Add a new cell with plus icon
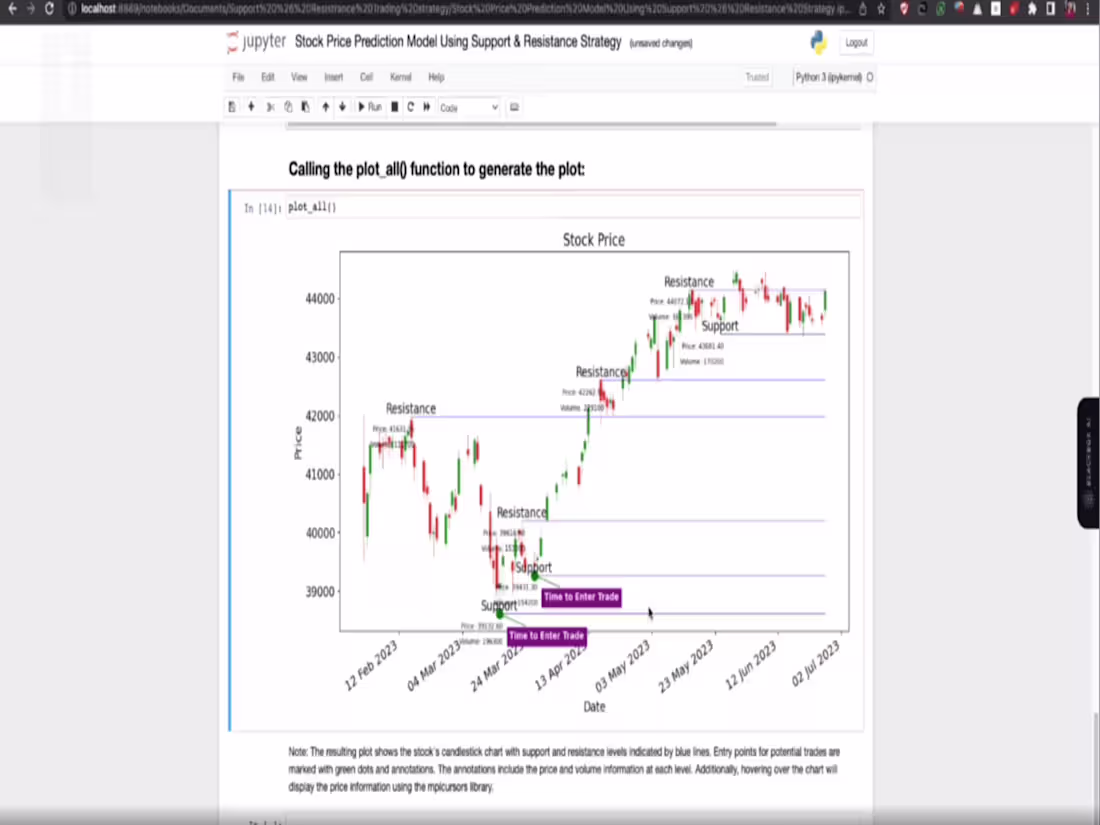The height and width of the screenshot is (825, 1100). [x=251, y=107]
